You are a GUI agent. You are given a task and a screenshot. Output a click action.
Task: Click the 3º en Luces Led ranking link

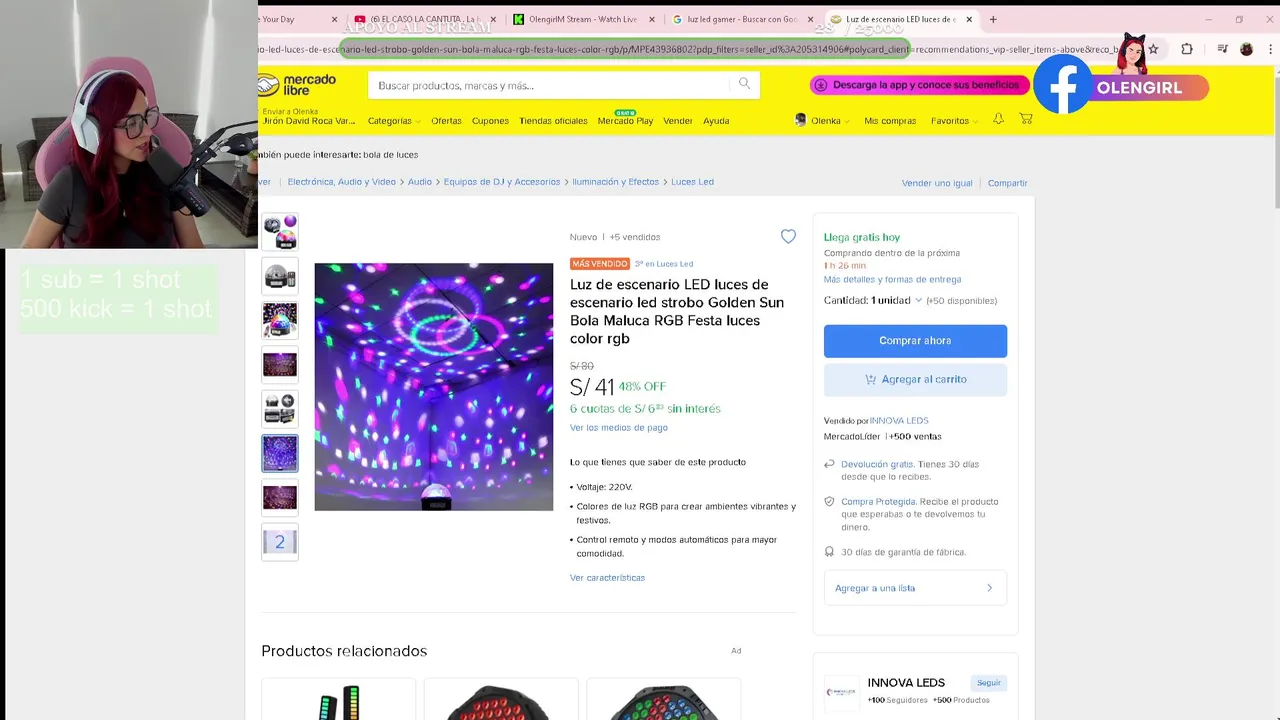664,264
